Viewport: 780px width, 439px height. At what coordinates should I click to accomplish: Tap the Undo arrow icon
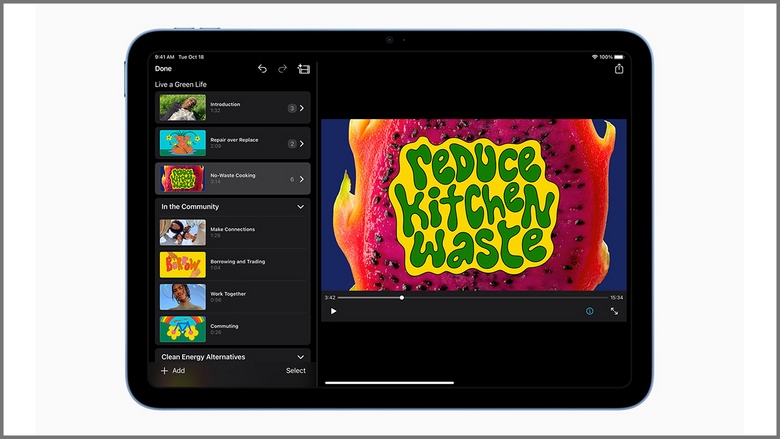262,69
